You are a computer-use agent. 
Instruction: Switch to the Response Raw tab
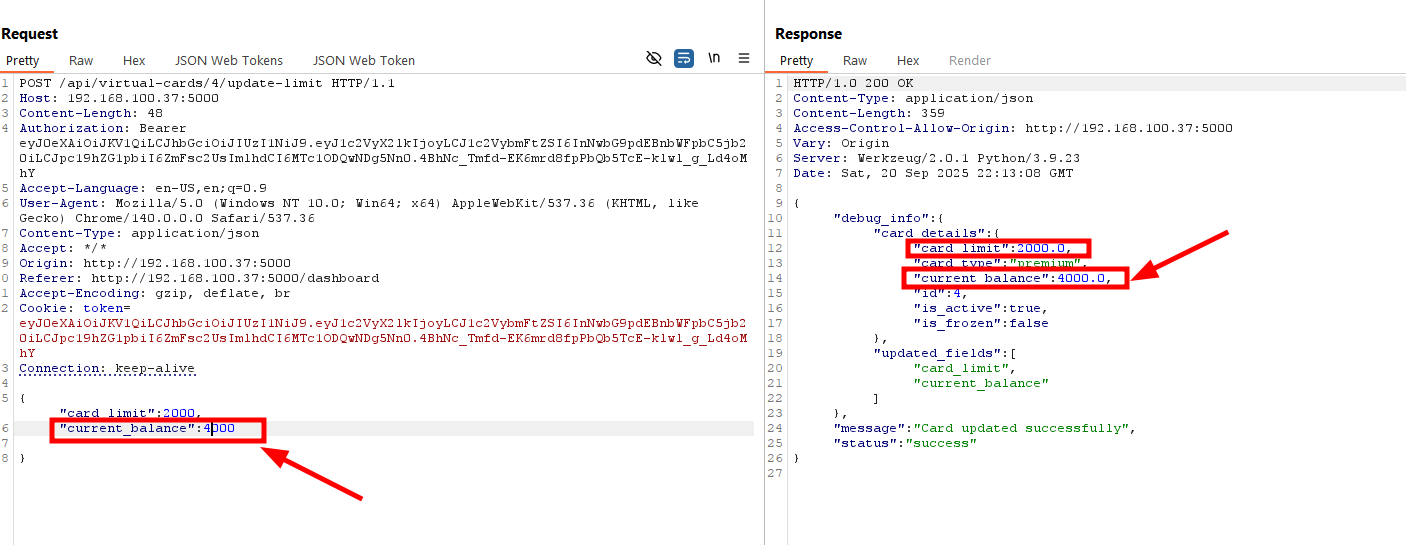tap(855, 61)
